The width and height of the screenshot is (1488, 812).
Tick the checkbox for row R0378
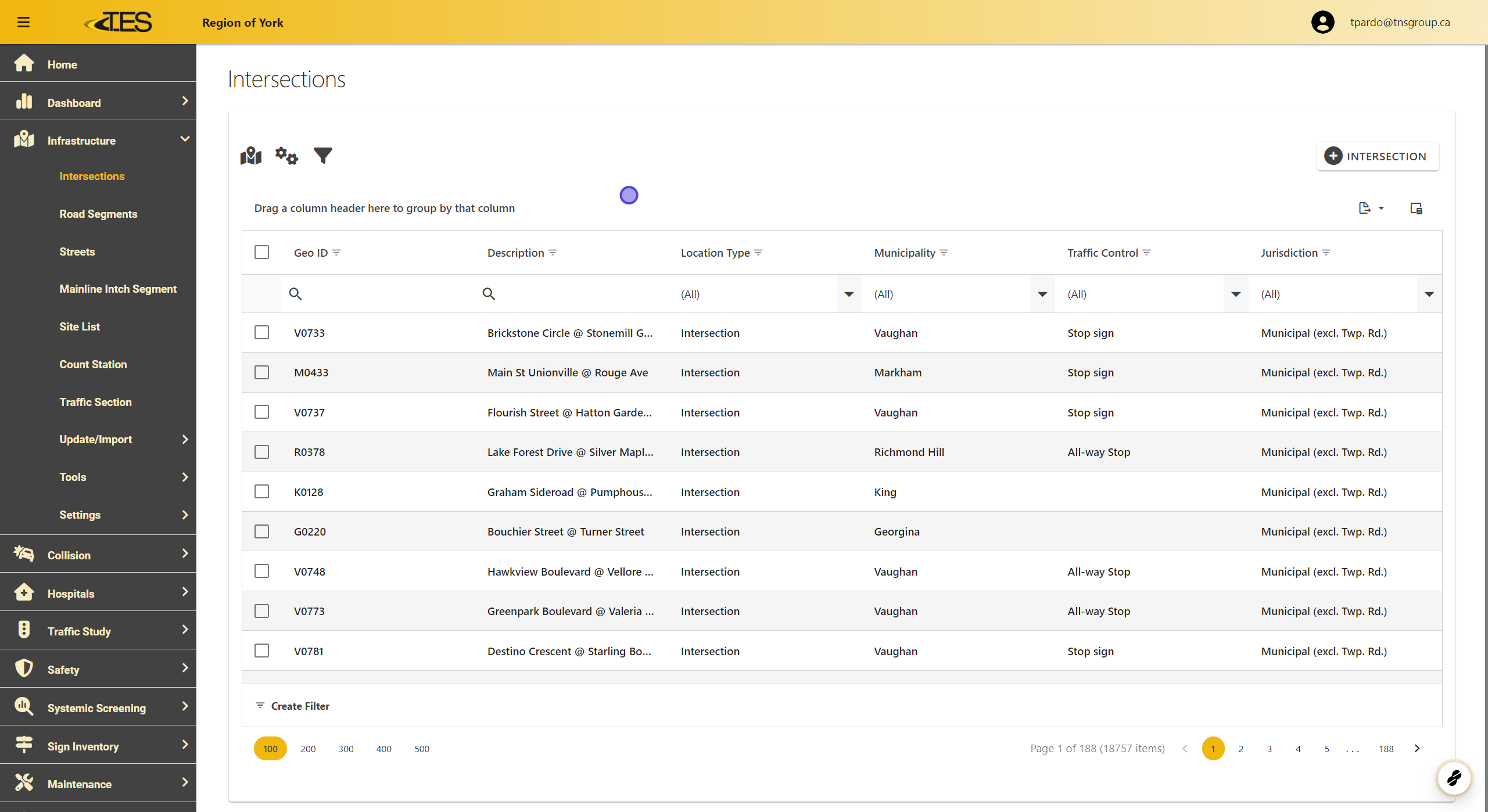pyautogui.click(x=261, y=452)
